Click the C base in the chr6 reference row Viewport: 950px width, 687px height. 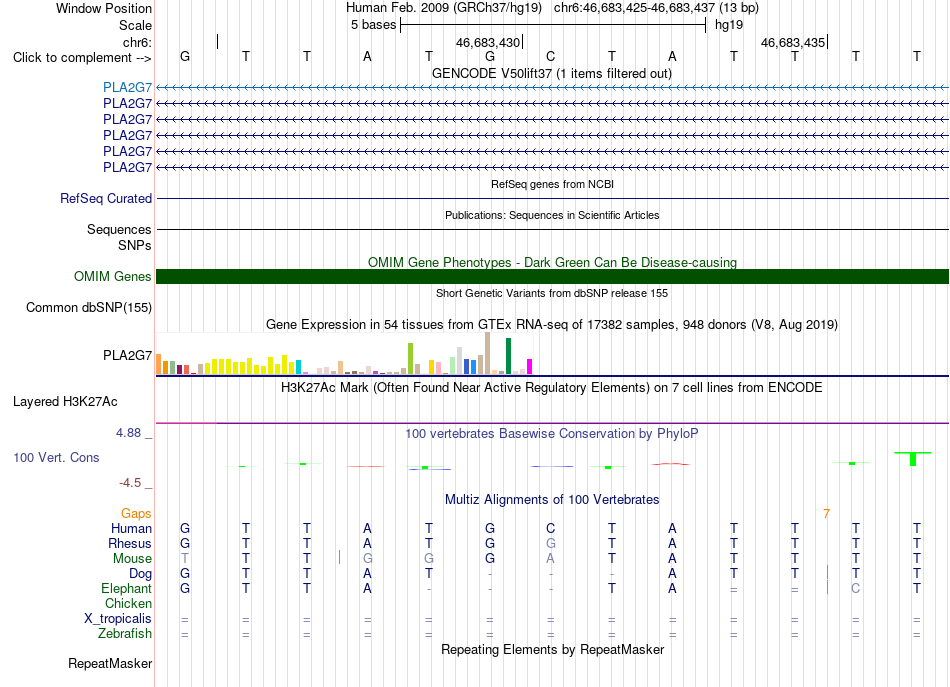point(550,57)
